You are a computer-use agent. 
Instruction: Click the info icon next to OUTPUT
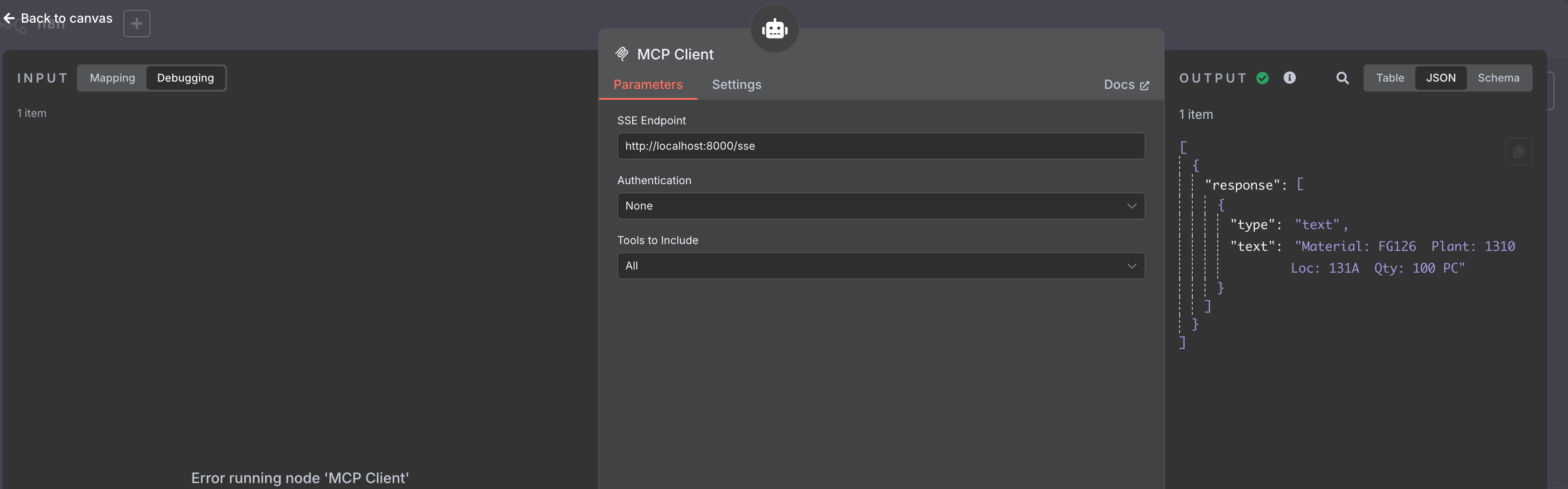point(1290,77)
